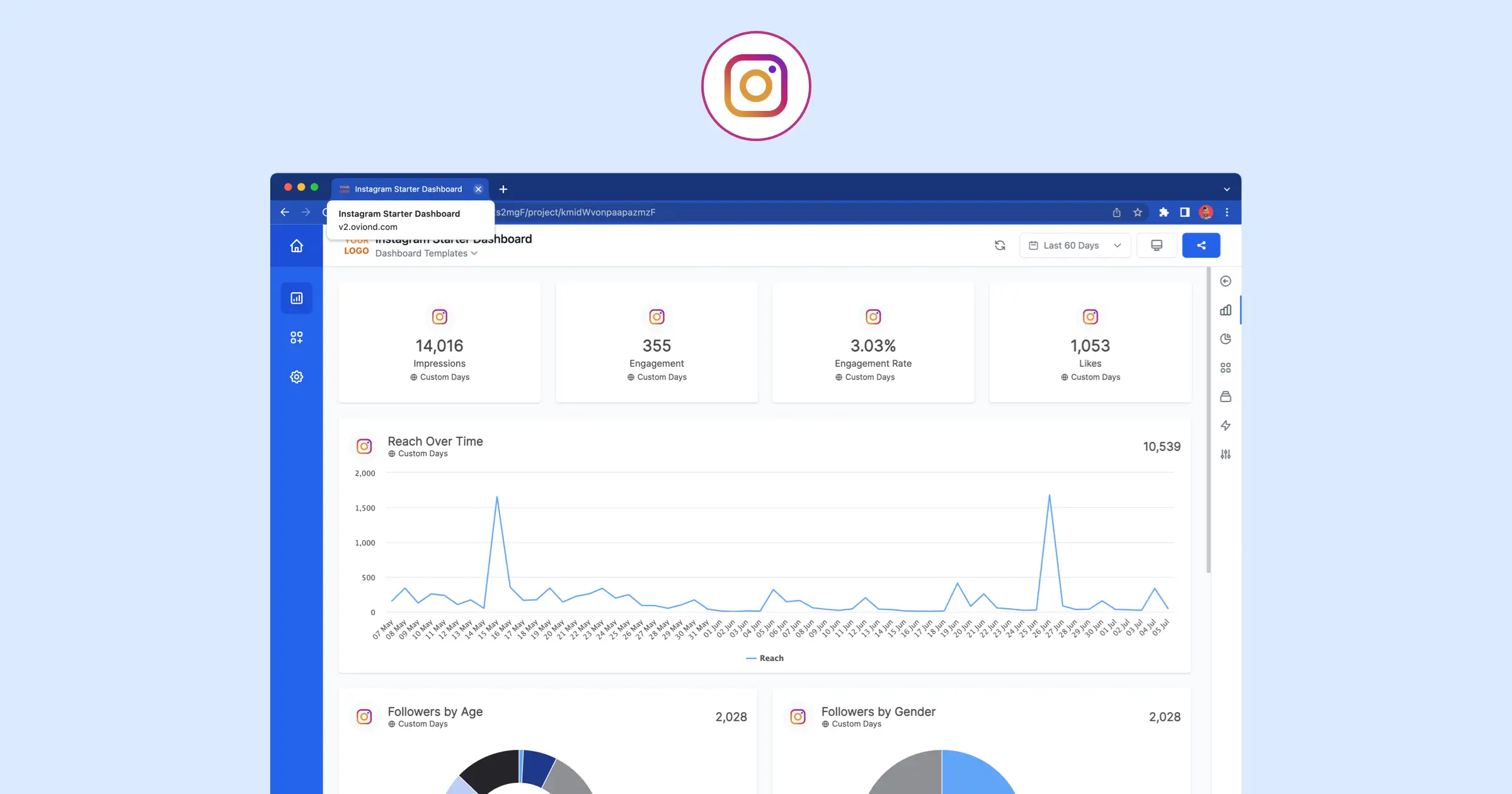Viewport: 1512px width, 794px height.
Task: Go back in the browser
Action: (x=285, y=212)
